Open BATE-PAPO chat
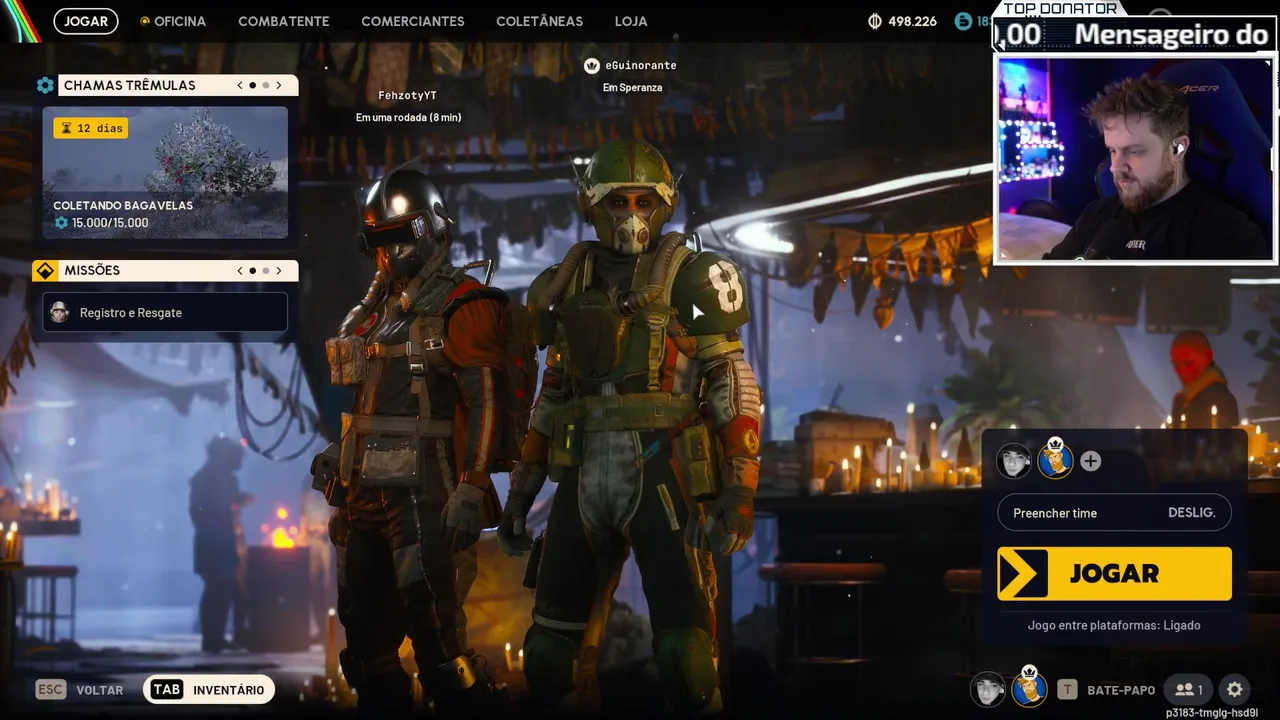The image size is (1280, 720). pyautogui.click(x=1106, y=689)
